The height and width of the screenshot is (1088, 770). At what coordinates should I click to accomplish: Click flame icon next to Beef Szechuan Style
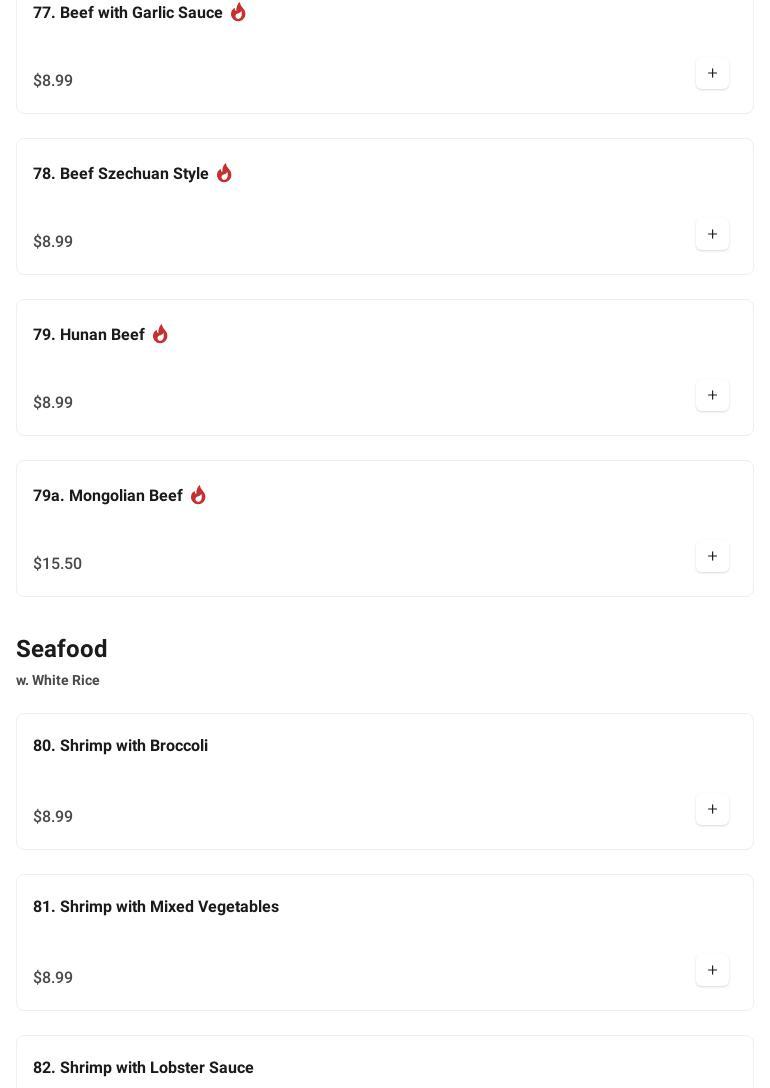[x=224, y=173]
